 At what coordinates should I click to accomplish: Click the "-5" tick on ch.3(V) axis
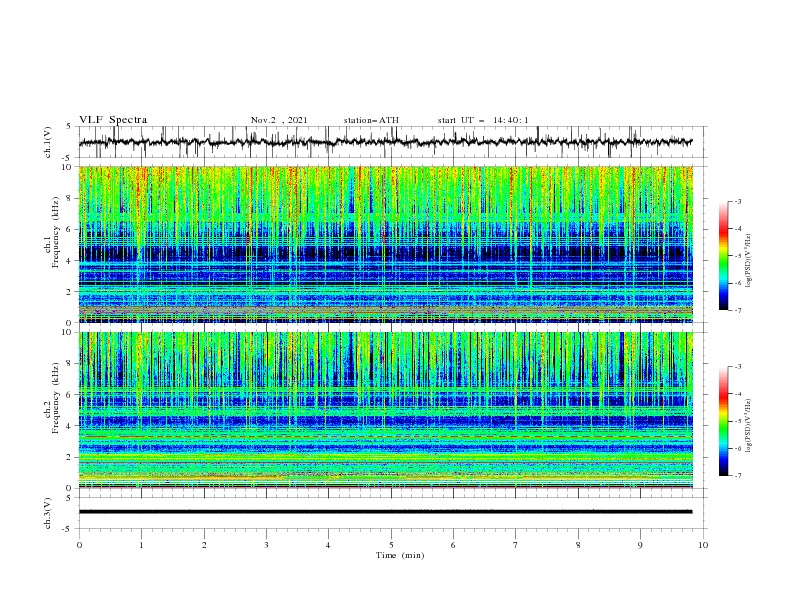67,529
